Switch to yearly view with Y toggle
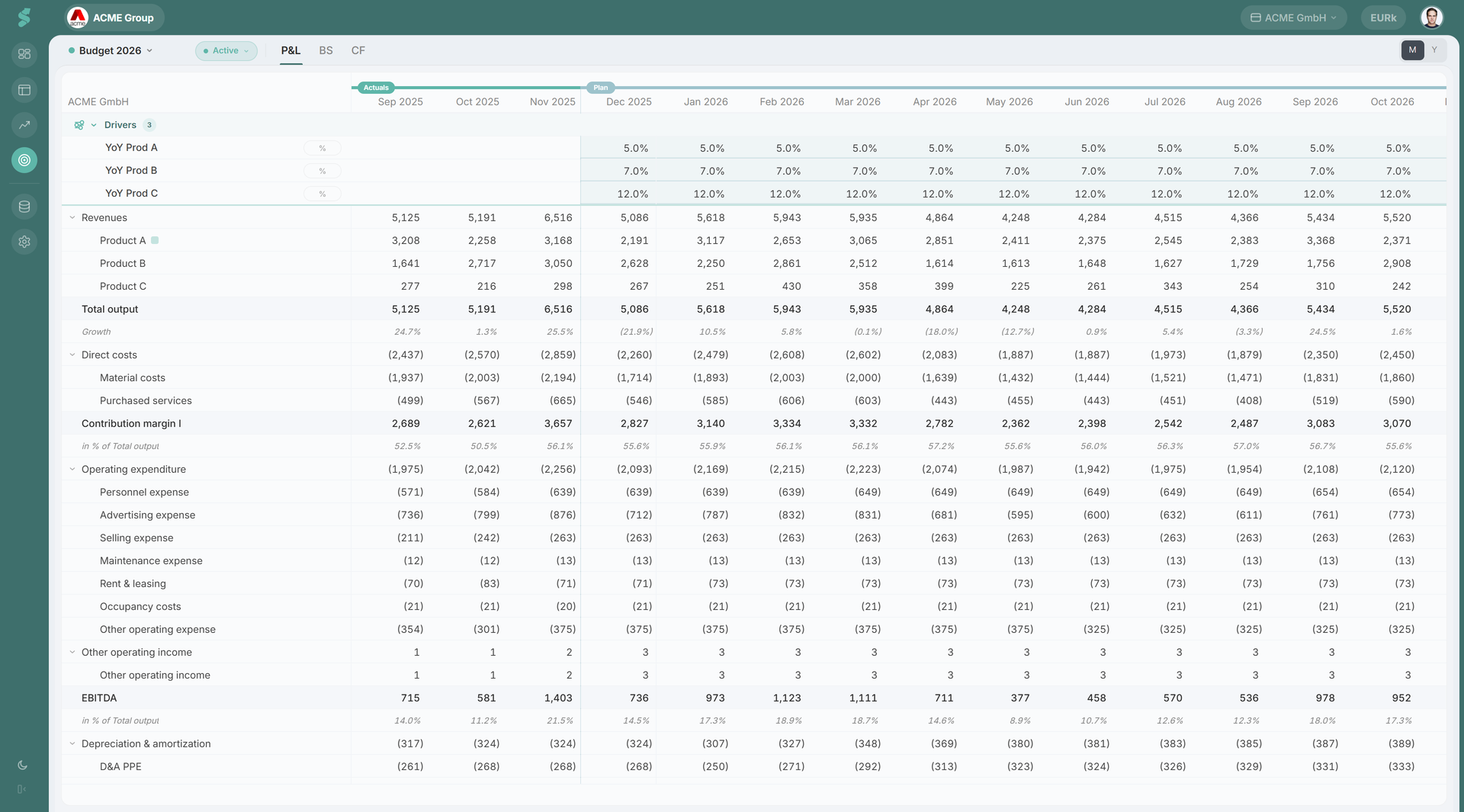Viewport: 1464px width, 812px height. 1434,50
